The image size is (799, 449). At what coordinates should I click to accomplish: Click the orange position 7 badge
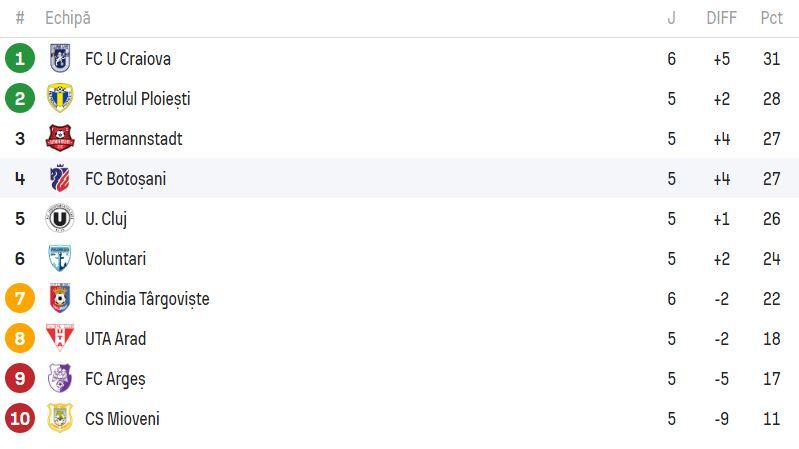pos(20,299)
